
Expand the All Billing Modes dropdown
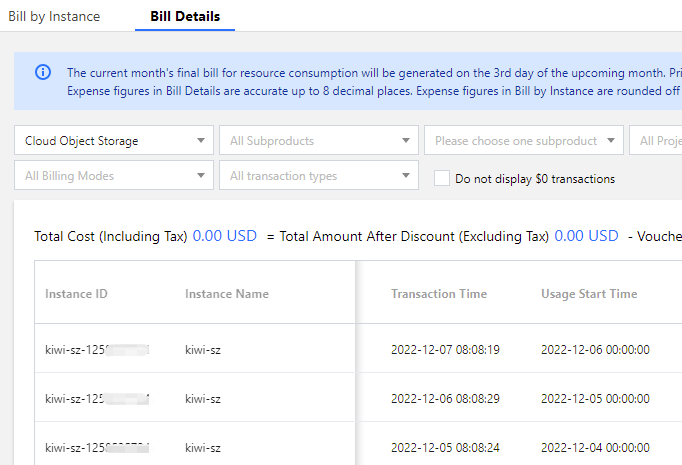click(x=114, y=176)
